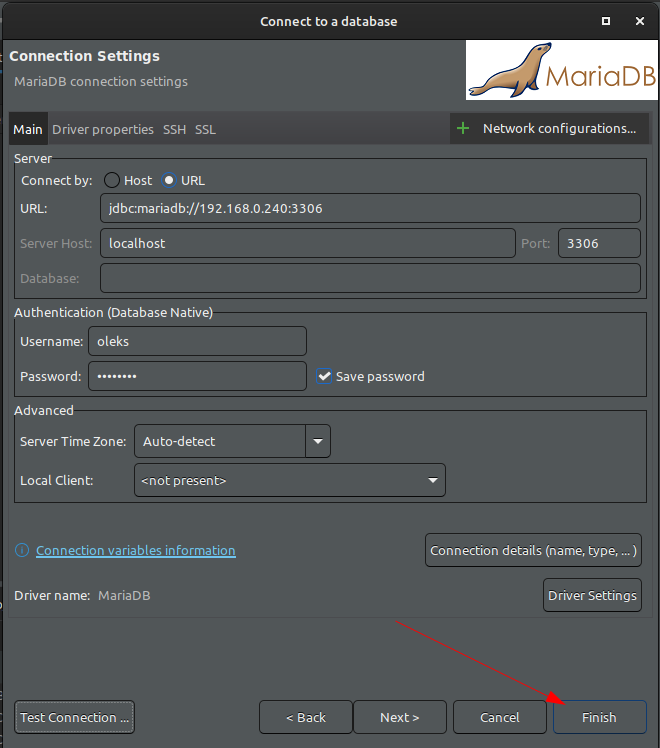The image size is (660, 748).
Task: Open Connection details (name, type, ...)
Action: click(533, 550)
